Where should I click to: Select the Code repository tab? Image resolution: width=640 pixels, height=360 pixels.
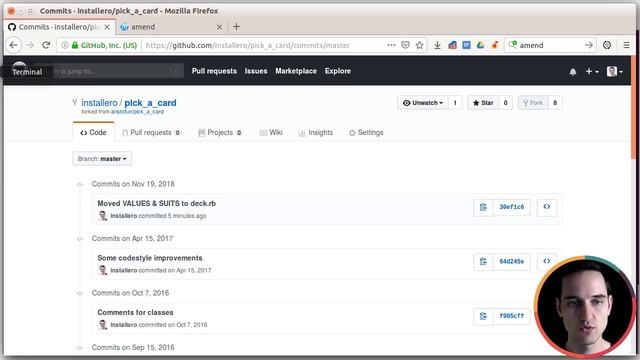93,133
